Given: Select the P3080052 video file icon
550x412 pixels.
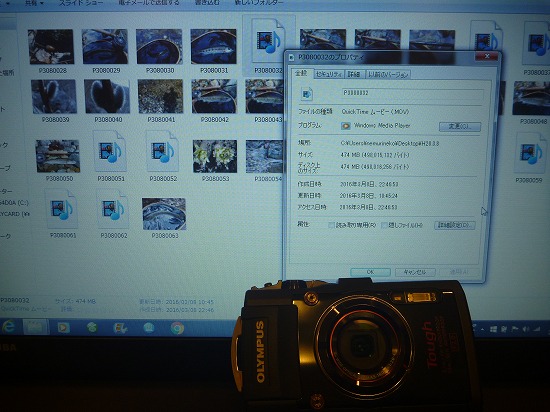Looking at the screenshot, I should (x=162, y=151).
